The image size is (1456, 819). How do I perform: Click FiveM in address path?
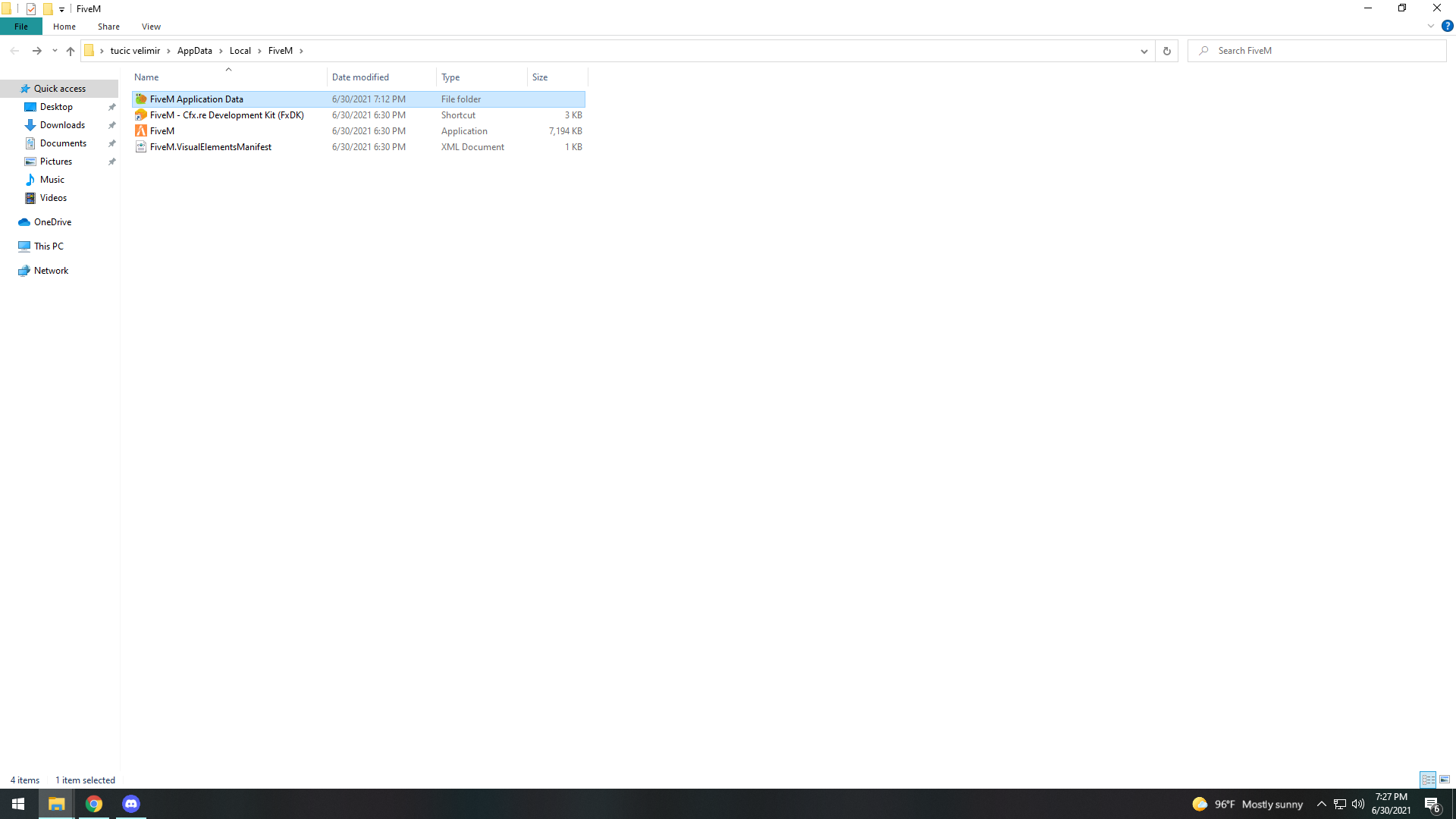click(x=280, y=51)
